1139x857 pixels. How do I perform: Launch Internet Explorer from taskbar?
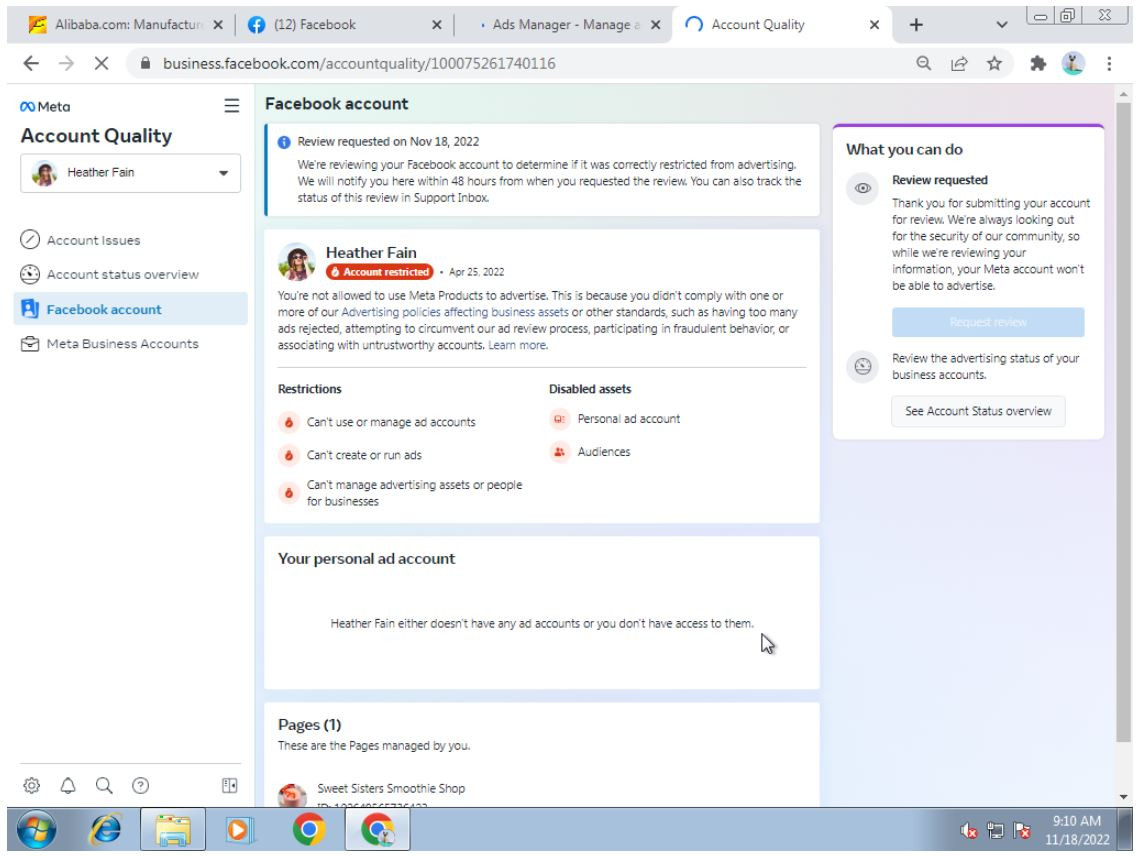(105, 829)
